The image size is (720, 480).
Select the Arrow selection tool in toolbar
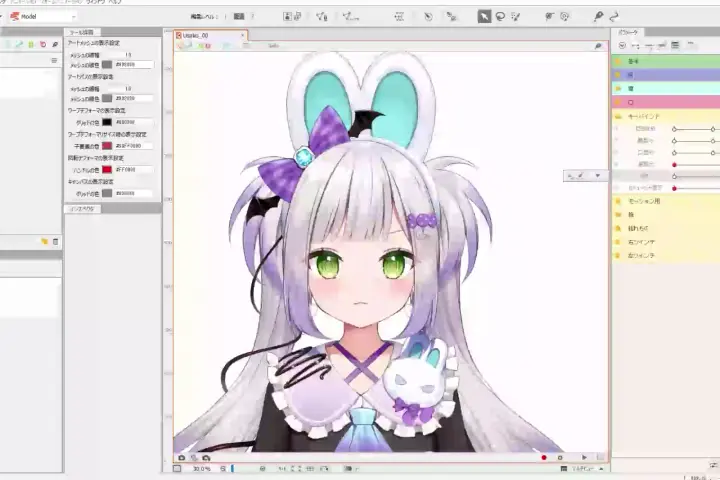(x=484, y=17)
